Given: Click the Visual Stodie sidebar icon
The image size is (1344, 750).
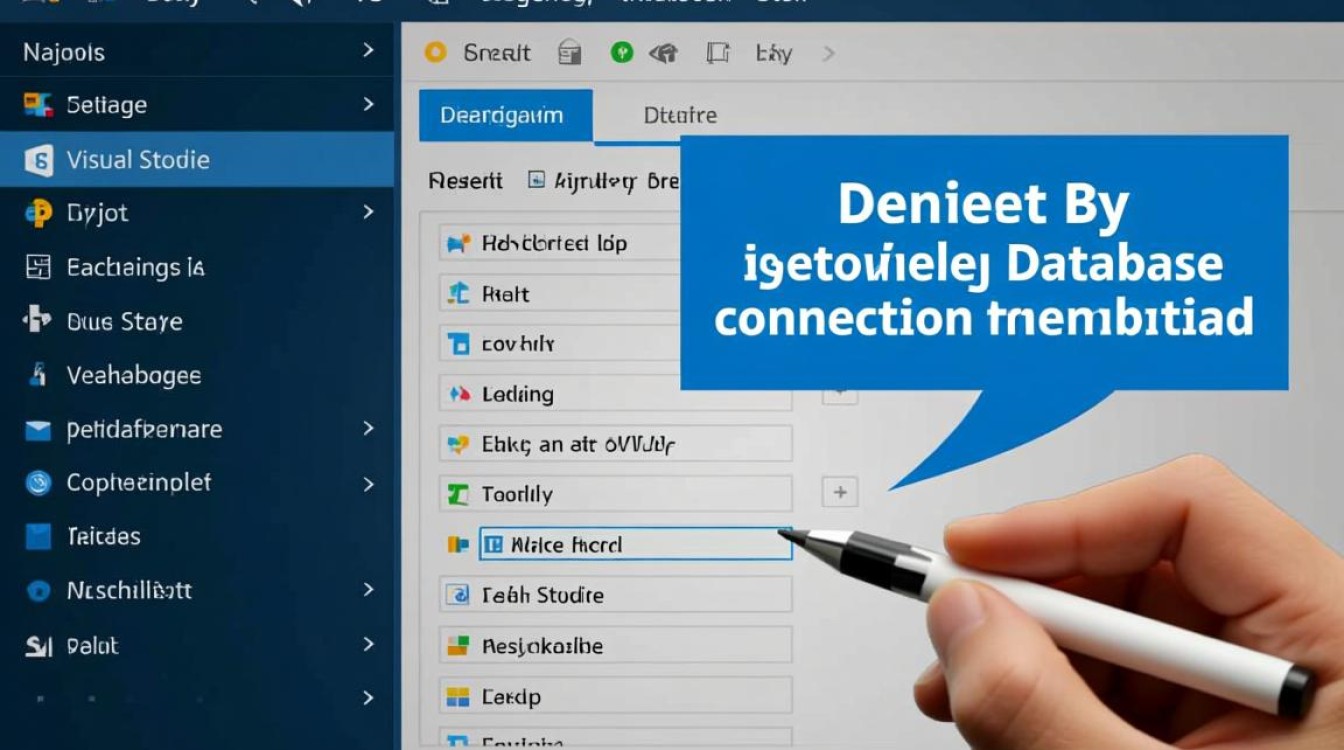Looking at the screenshot, I should [38, 160].
